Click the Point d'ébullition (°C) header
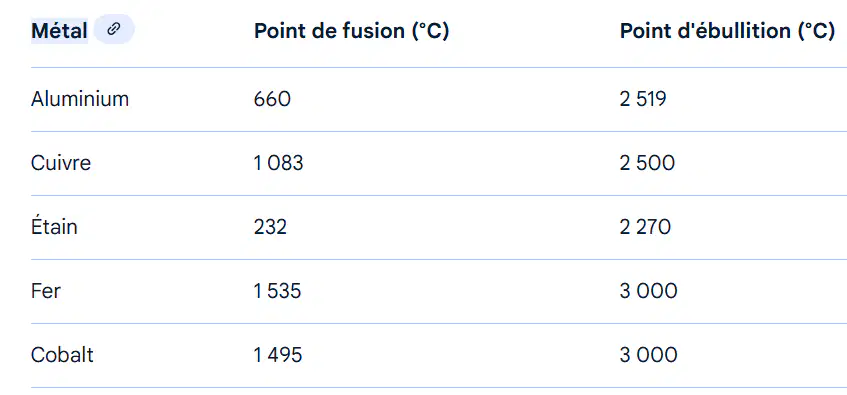 [x=727, y=31]
